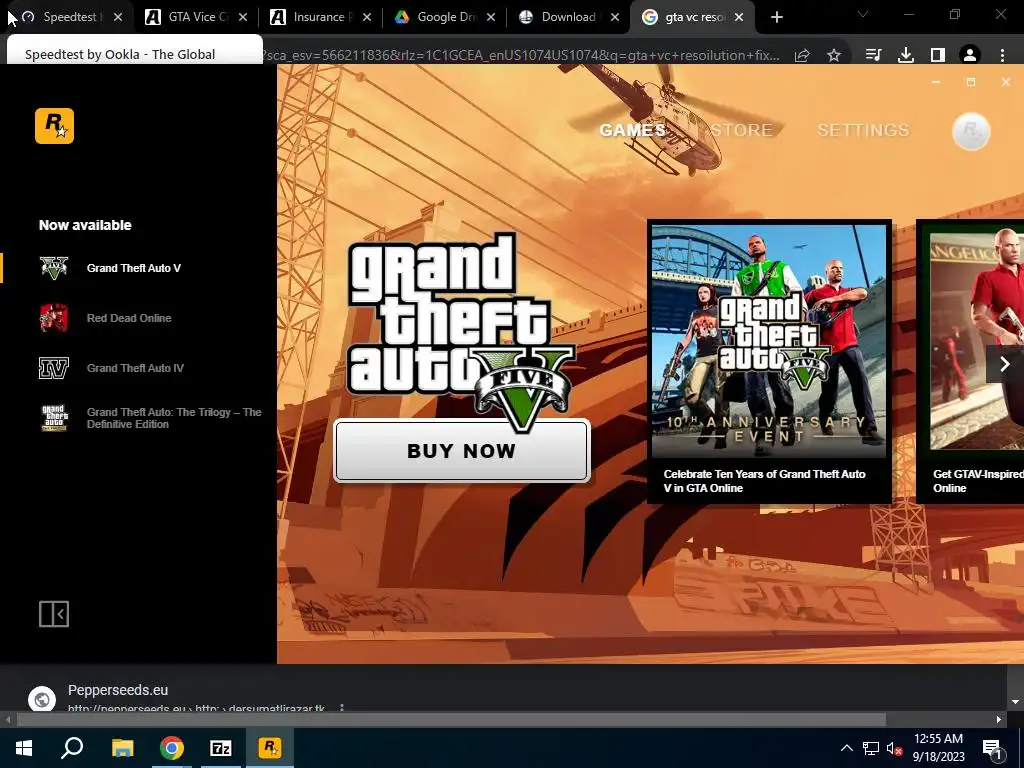
Task: Open the Pepperseeds.eu search result
Action: click(118, 690)
